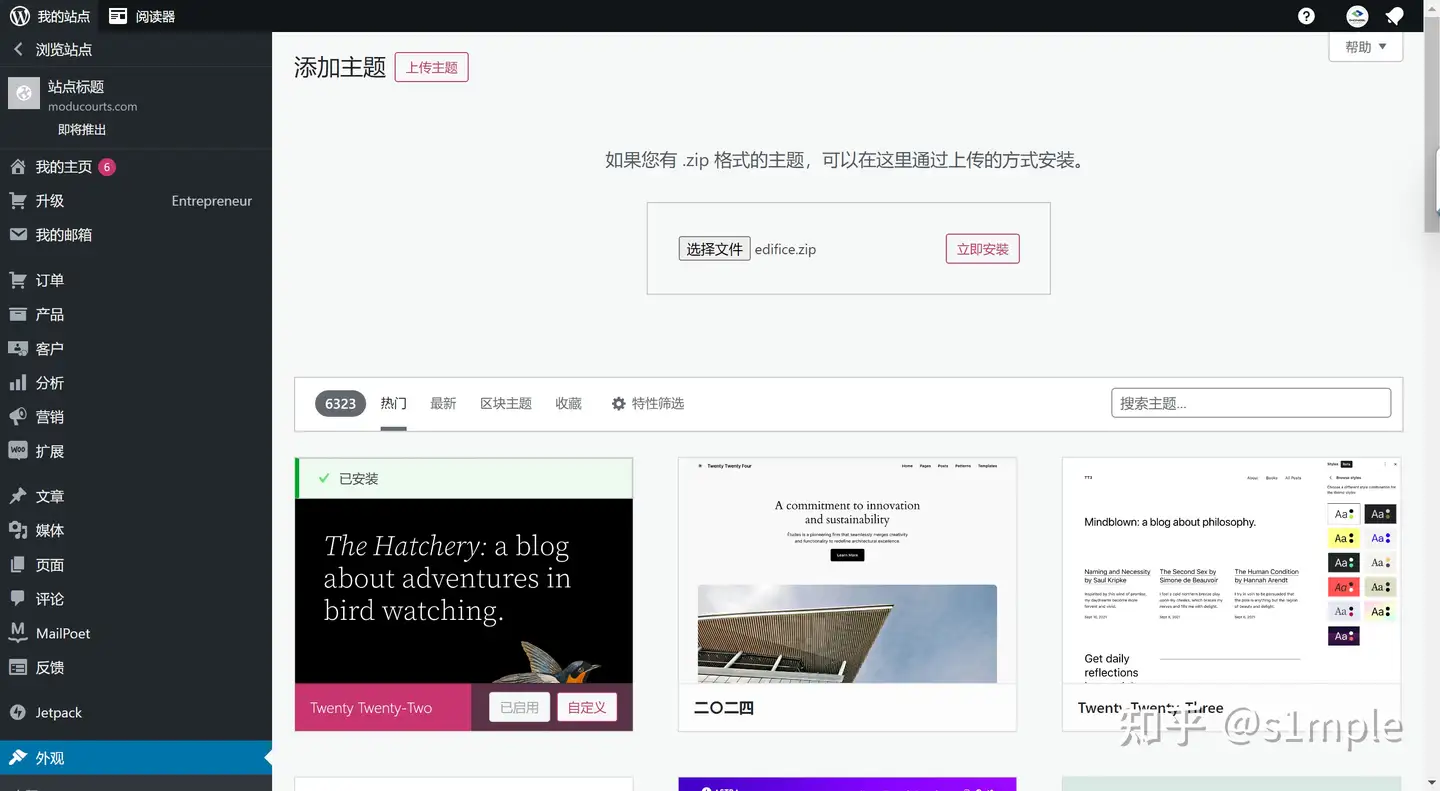Switch to the 收藏 tab

[569, 403]
